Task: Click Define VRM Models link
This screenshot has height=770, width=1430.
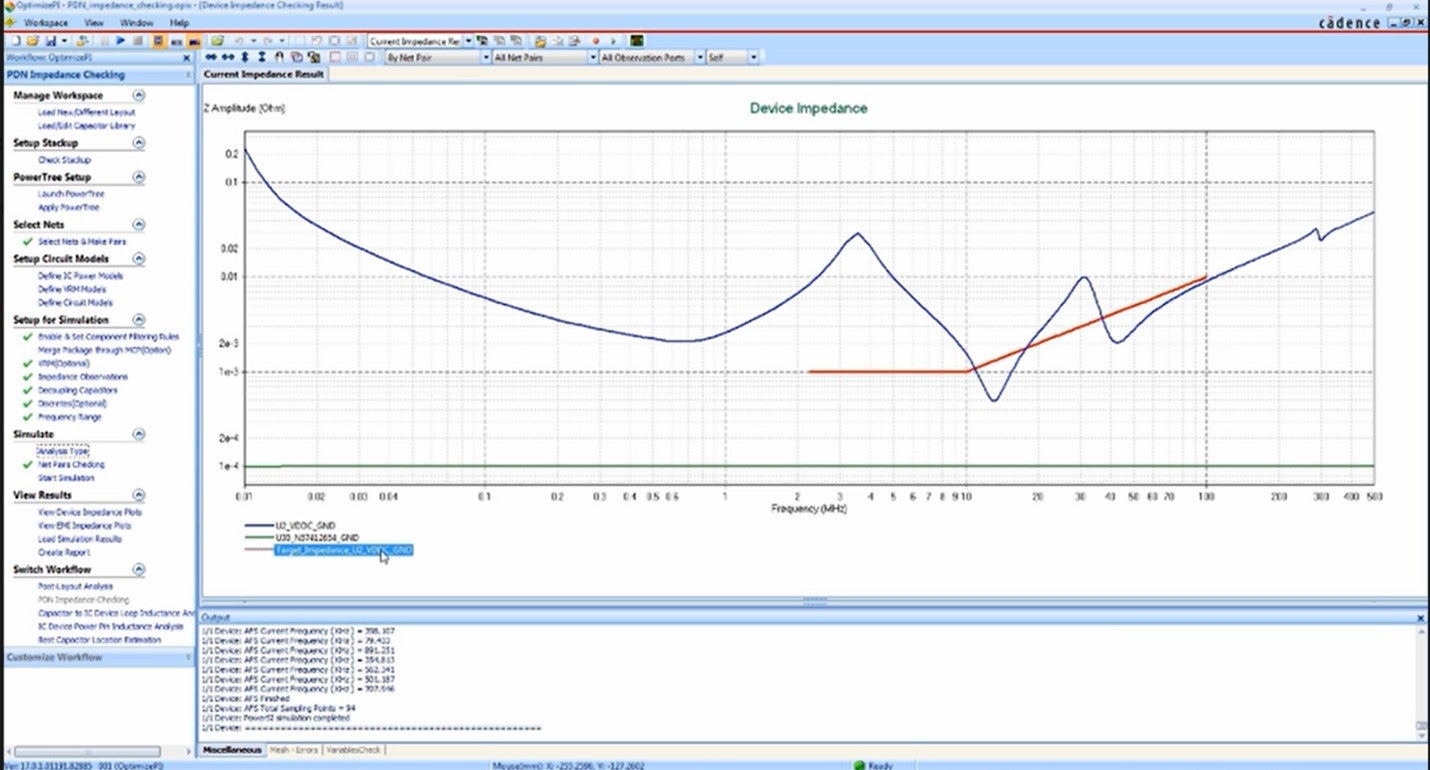Action: pos(72,288)
